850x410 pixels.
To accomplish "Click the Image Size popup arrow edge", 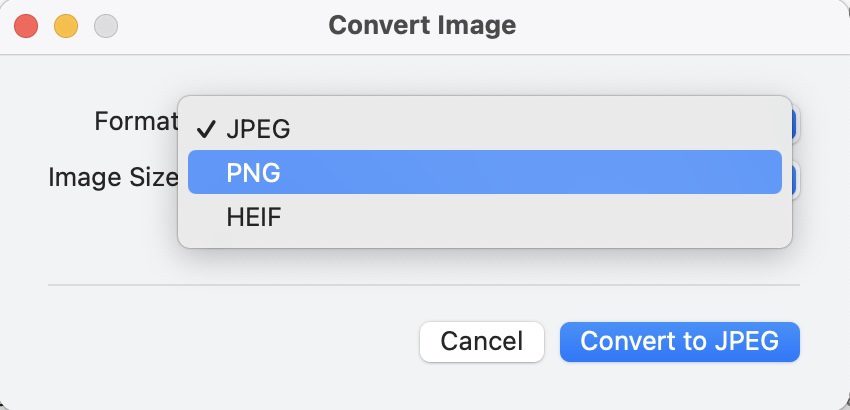I will [795, 178].
